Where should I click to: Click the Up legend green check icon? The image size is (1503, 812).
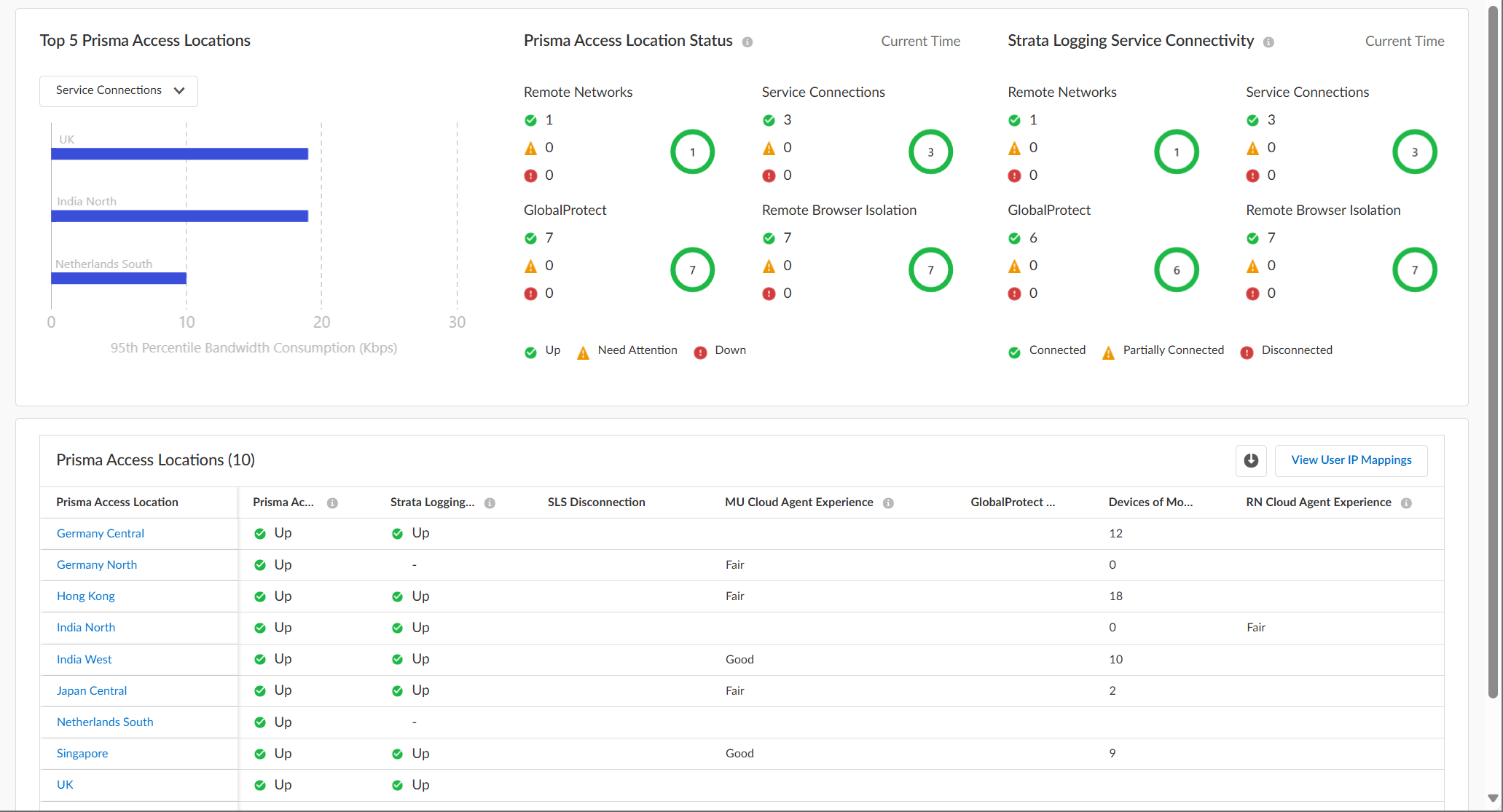pyautogui.click(x=530, y=352)
